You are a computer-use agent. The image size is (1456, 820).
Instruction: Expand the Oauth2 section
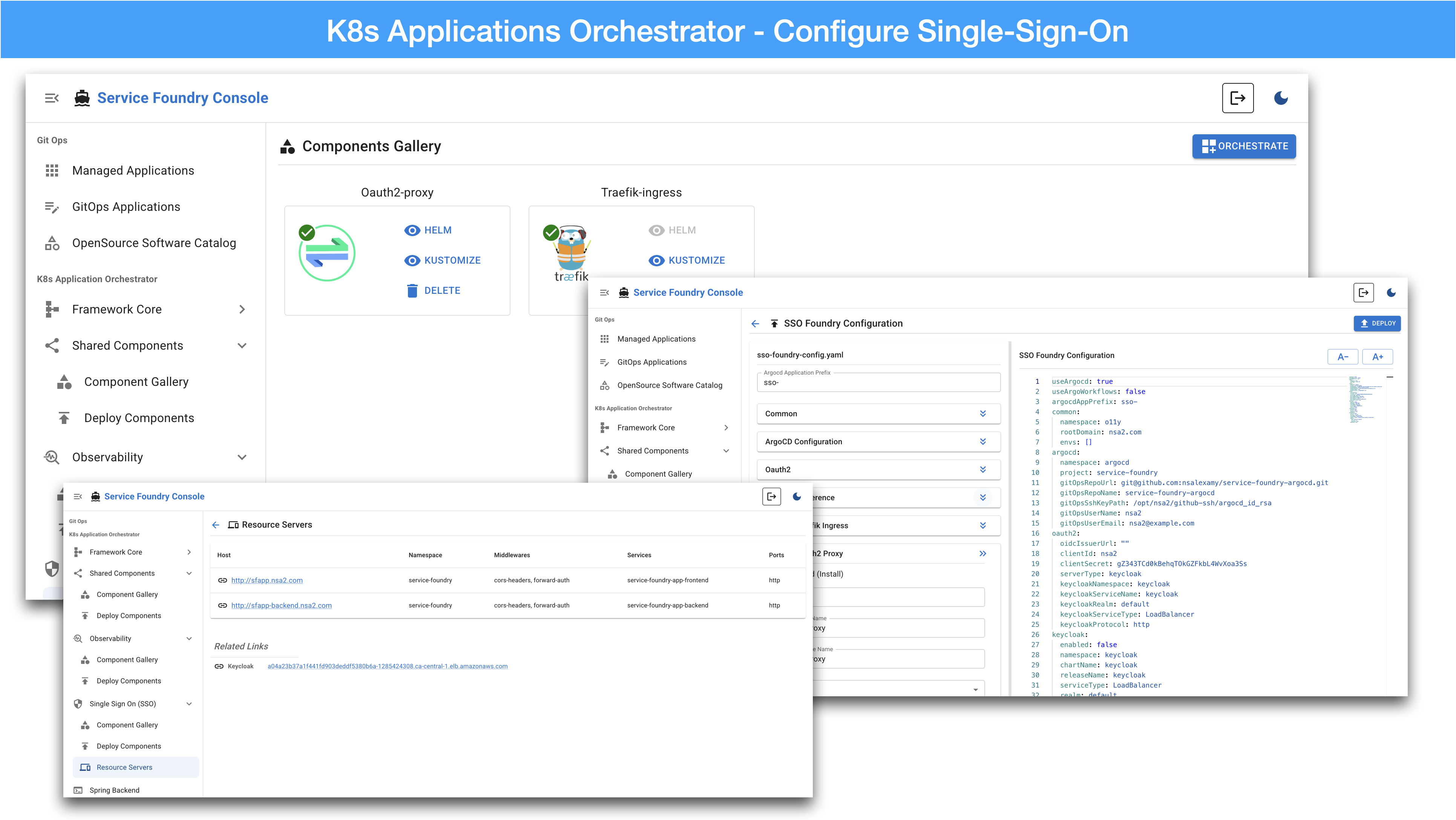(878, 469)
